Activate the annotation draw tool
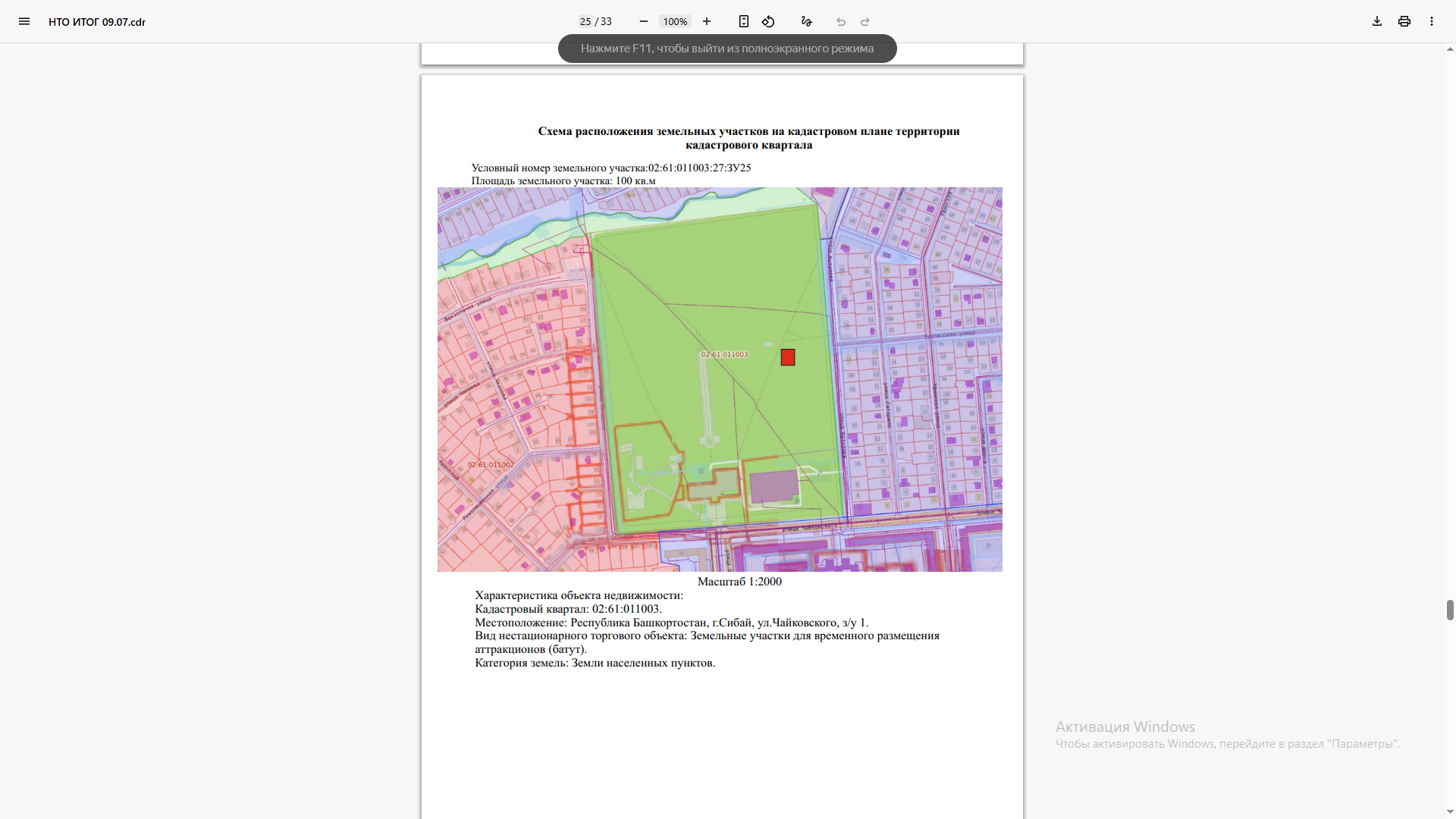 (x=807, y=21)
